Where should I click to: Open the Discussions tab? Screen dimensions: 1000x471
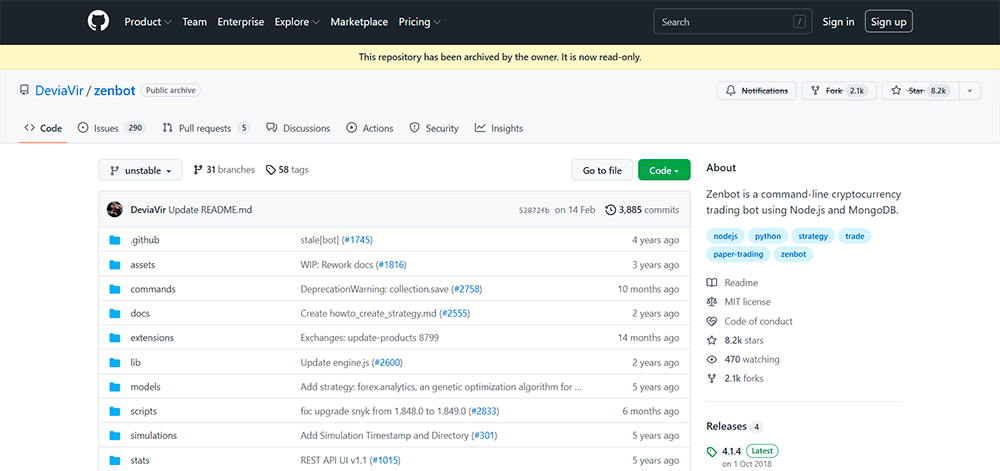tap(298, 128)
